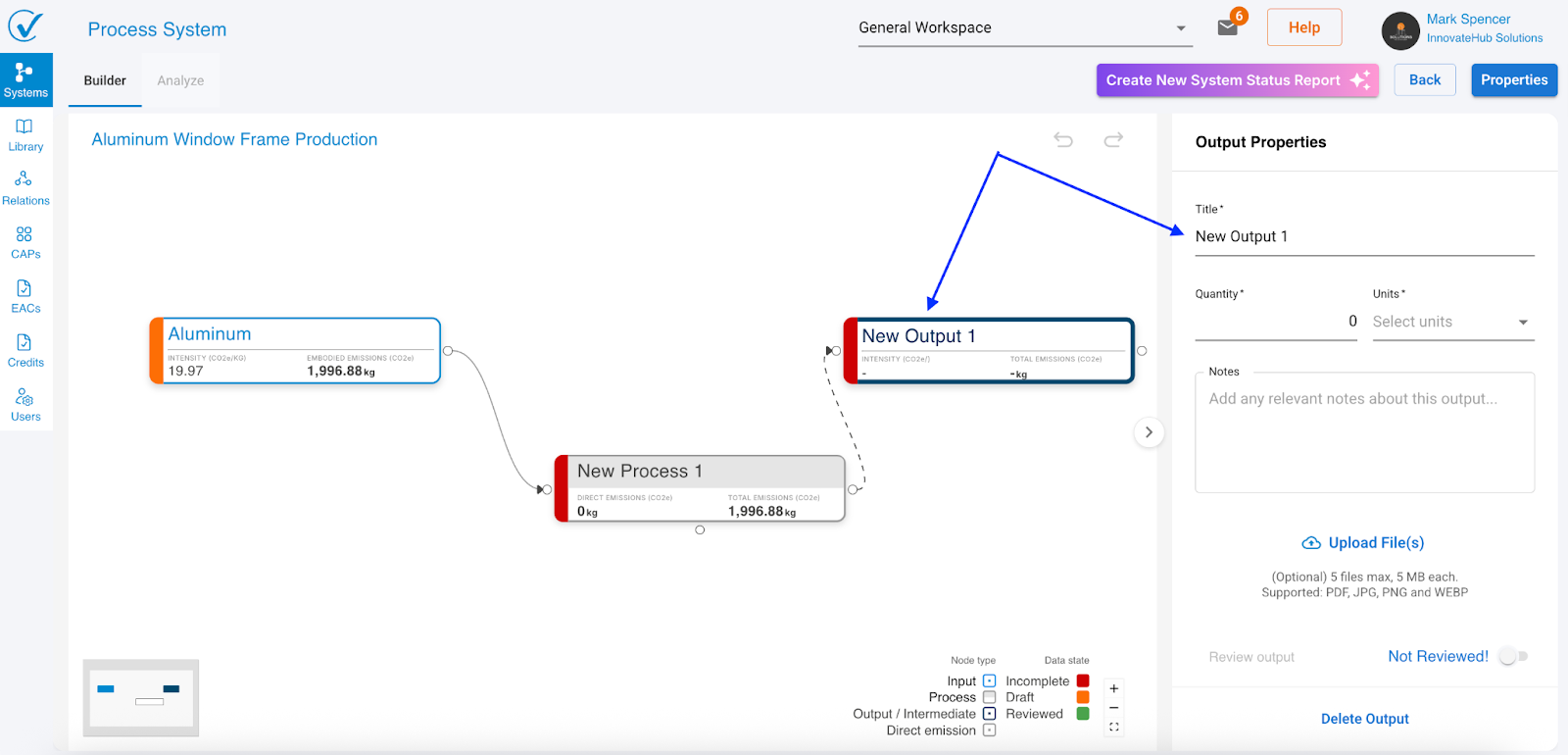Click the redo arrow icon
This screenshot has height=755, width=1568.
[x=1113, y=140]
